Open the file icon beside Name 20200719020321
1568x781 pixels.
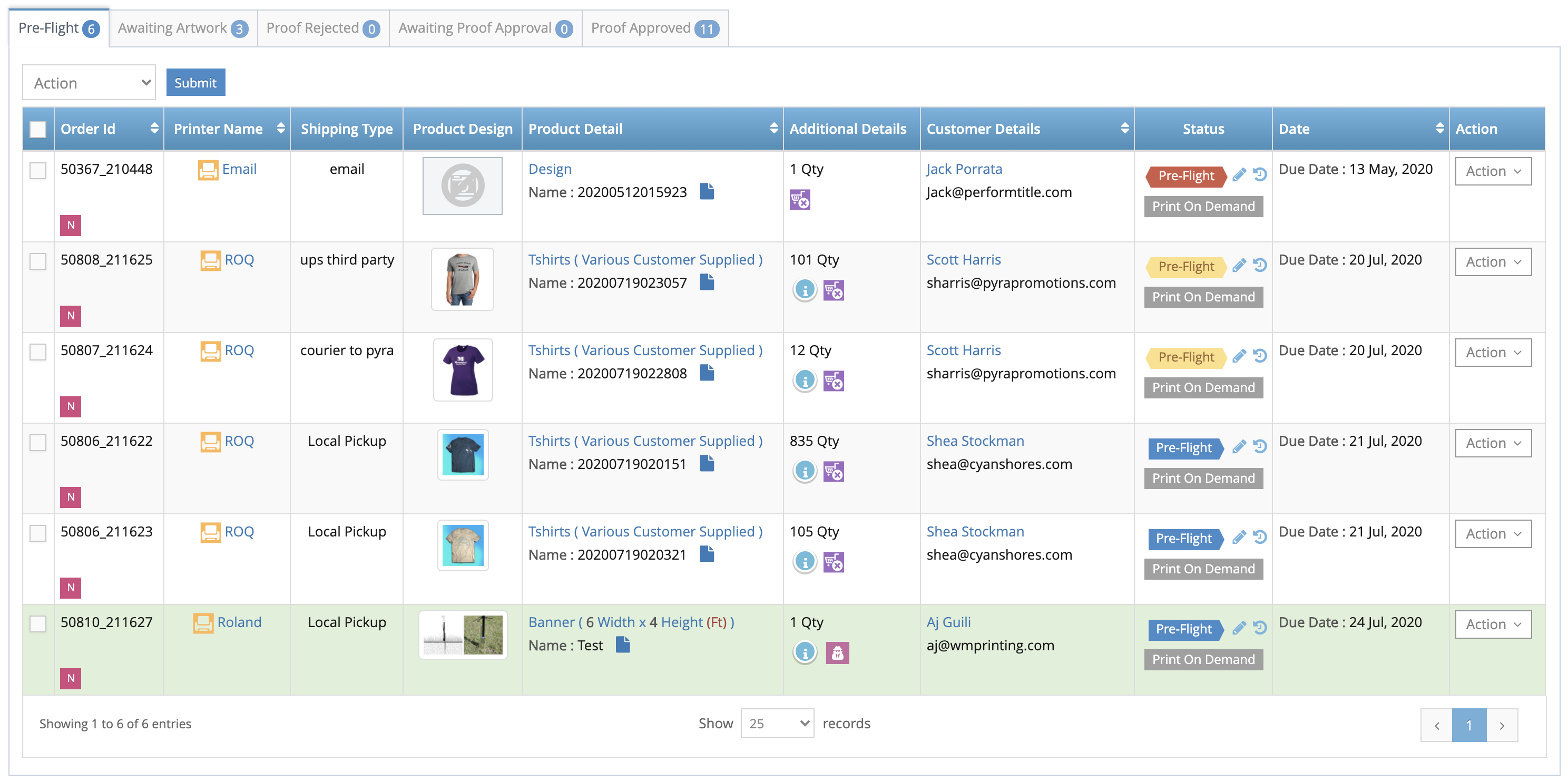pyautogui.click(x=707, y=554)
